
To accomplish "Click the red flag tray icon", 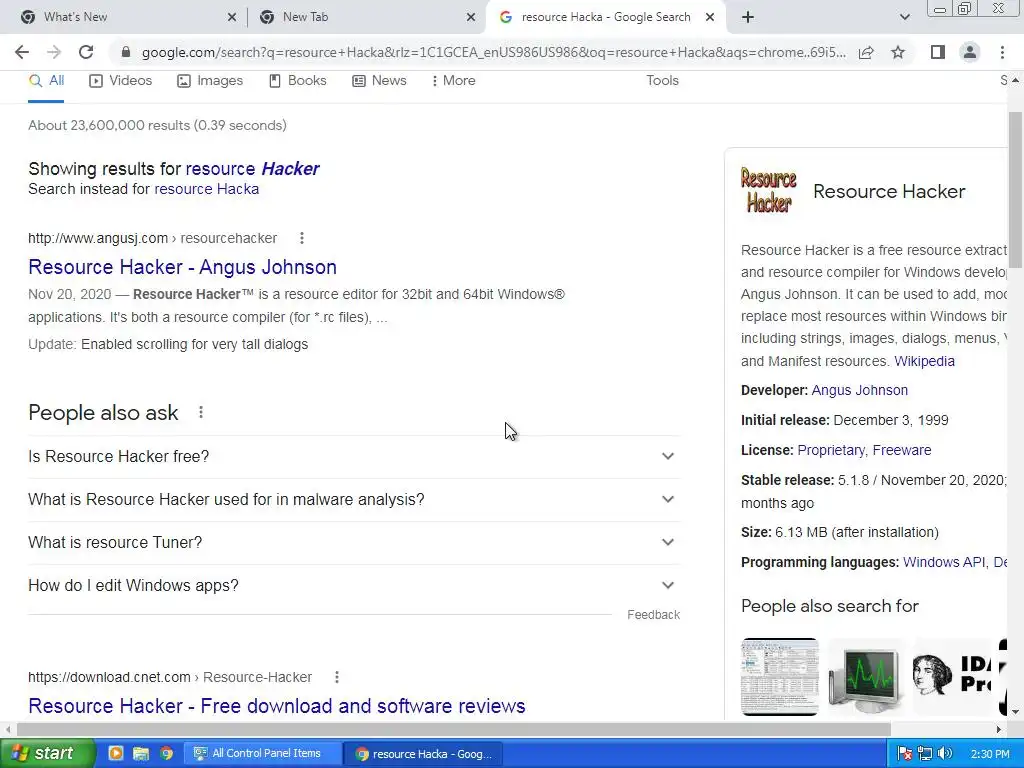I will (x=904, y=754).
